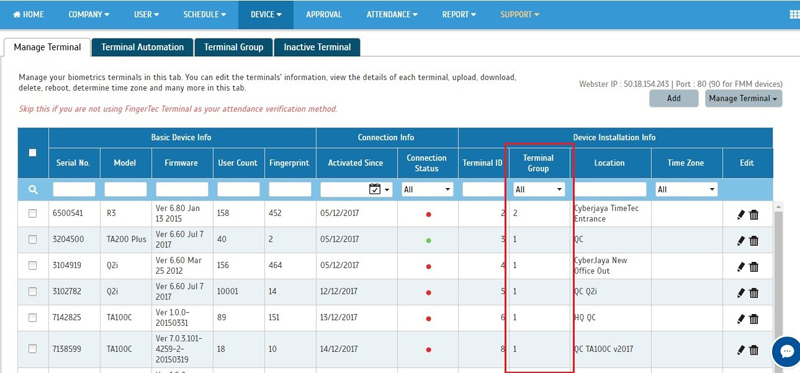The image size is (800, 373).
Task: Open Connection Status filter dropdown
Action: coord(427,189)
